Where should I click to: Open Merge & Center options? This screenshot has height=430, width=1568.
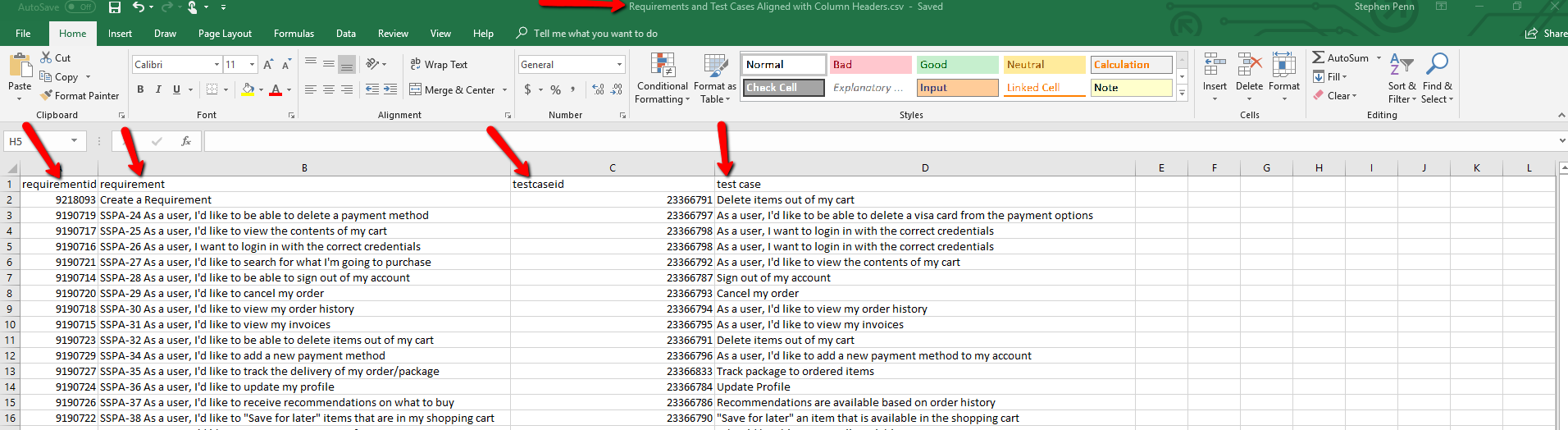tap(504, 90)
